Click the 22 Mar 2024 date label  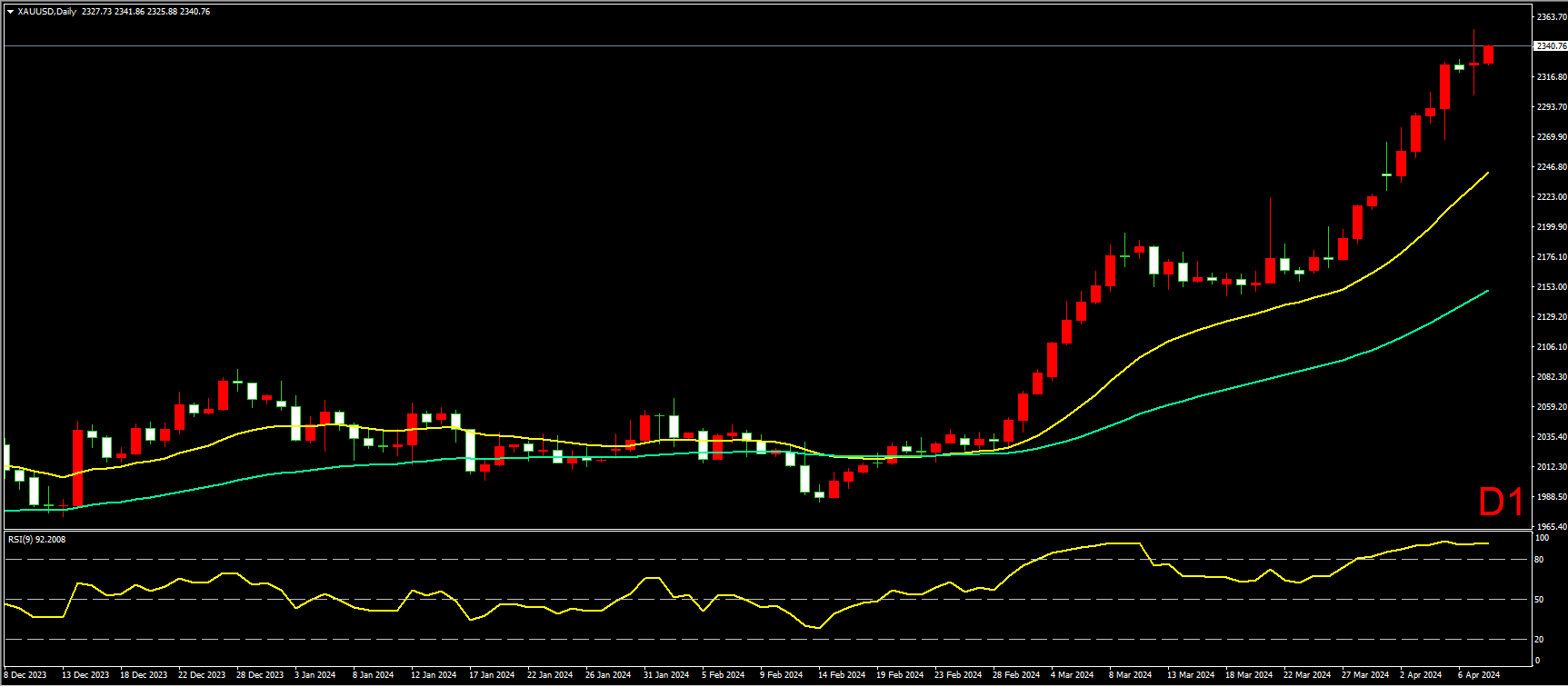pos(1307,675)
